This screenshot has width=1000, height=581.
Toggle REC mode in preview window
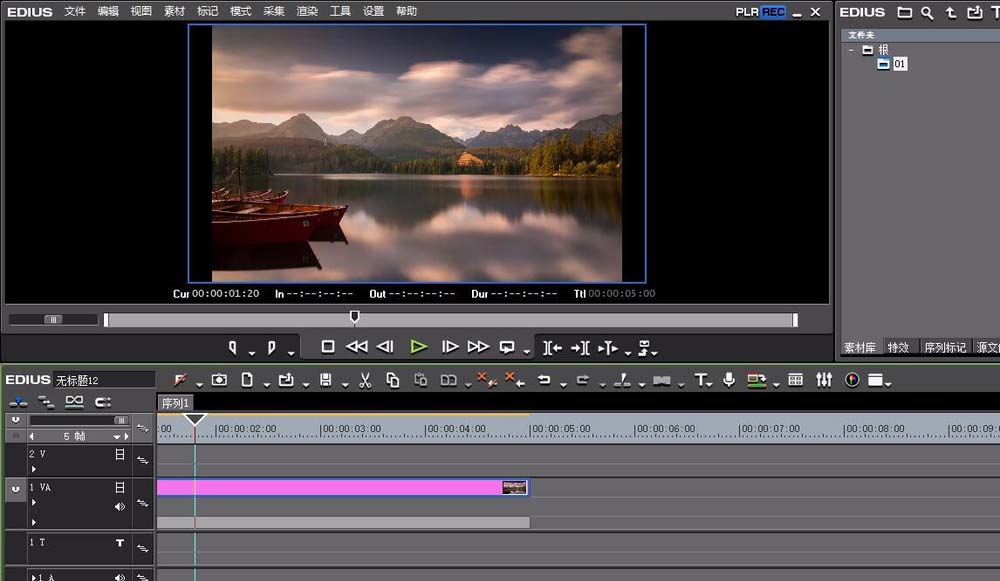(773, 12)
